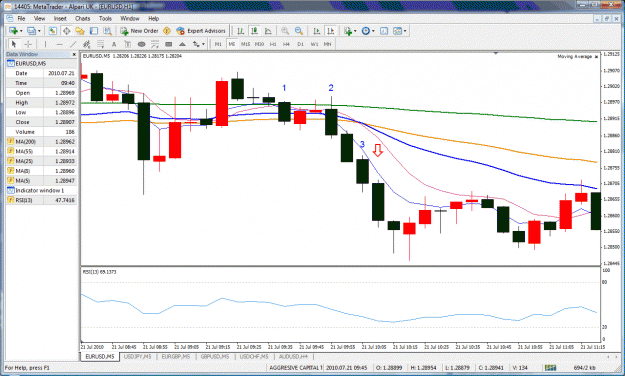Screen dimensions: 625x376
Task: Select the Ellipse drawing tool
Action: coord(141,44)
